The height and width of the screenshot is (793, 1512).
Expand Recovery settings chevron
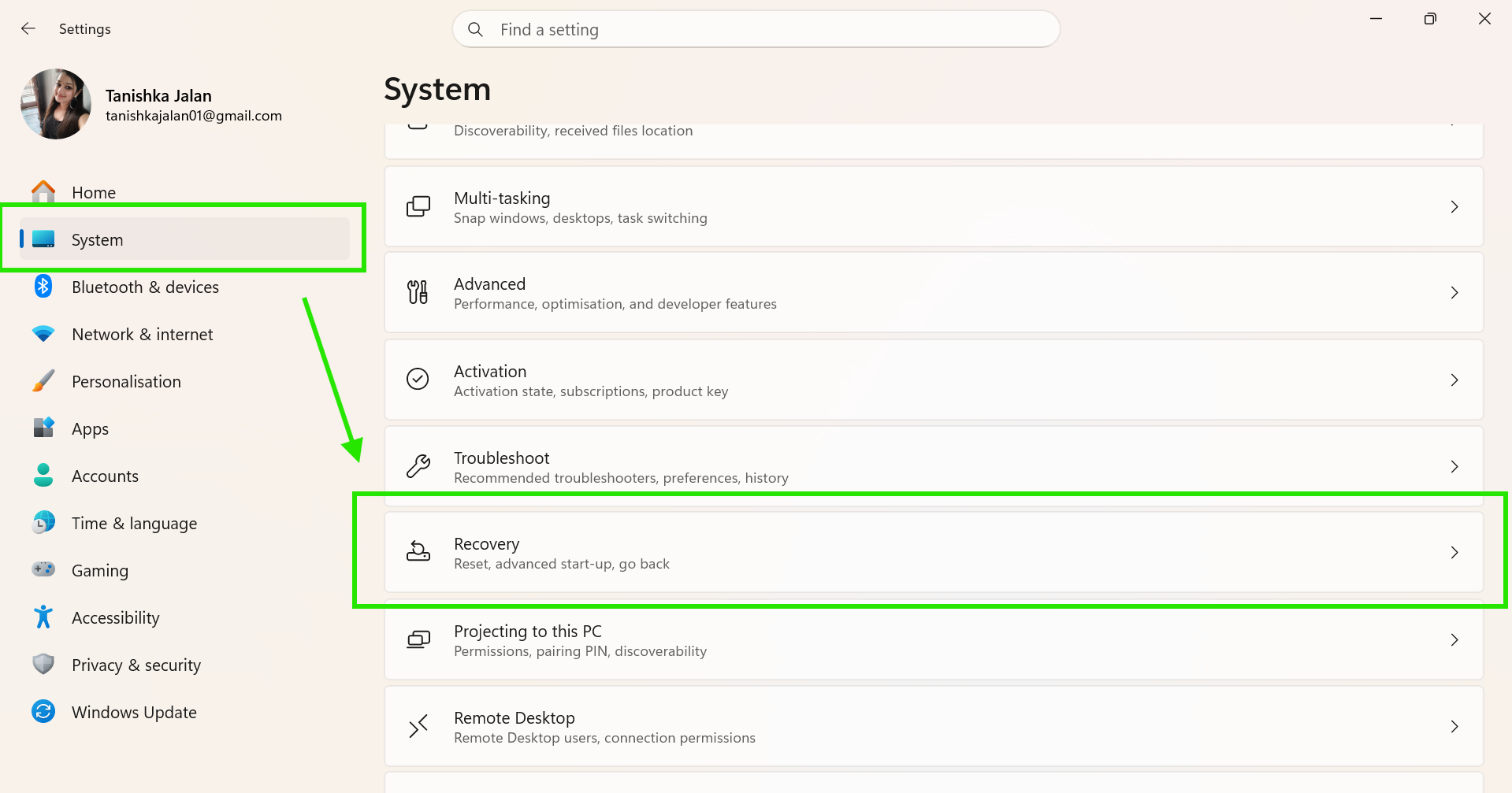(x=1454, y=552)
